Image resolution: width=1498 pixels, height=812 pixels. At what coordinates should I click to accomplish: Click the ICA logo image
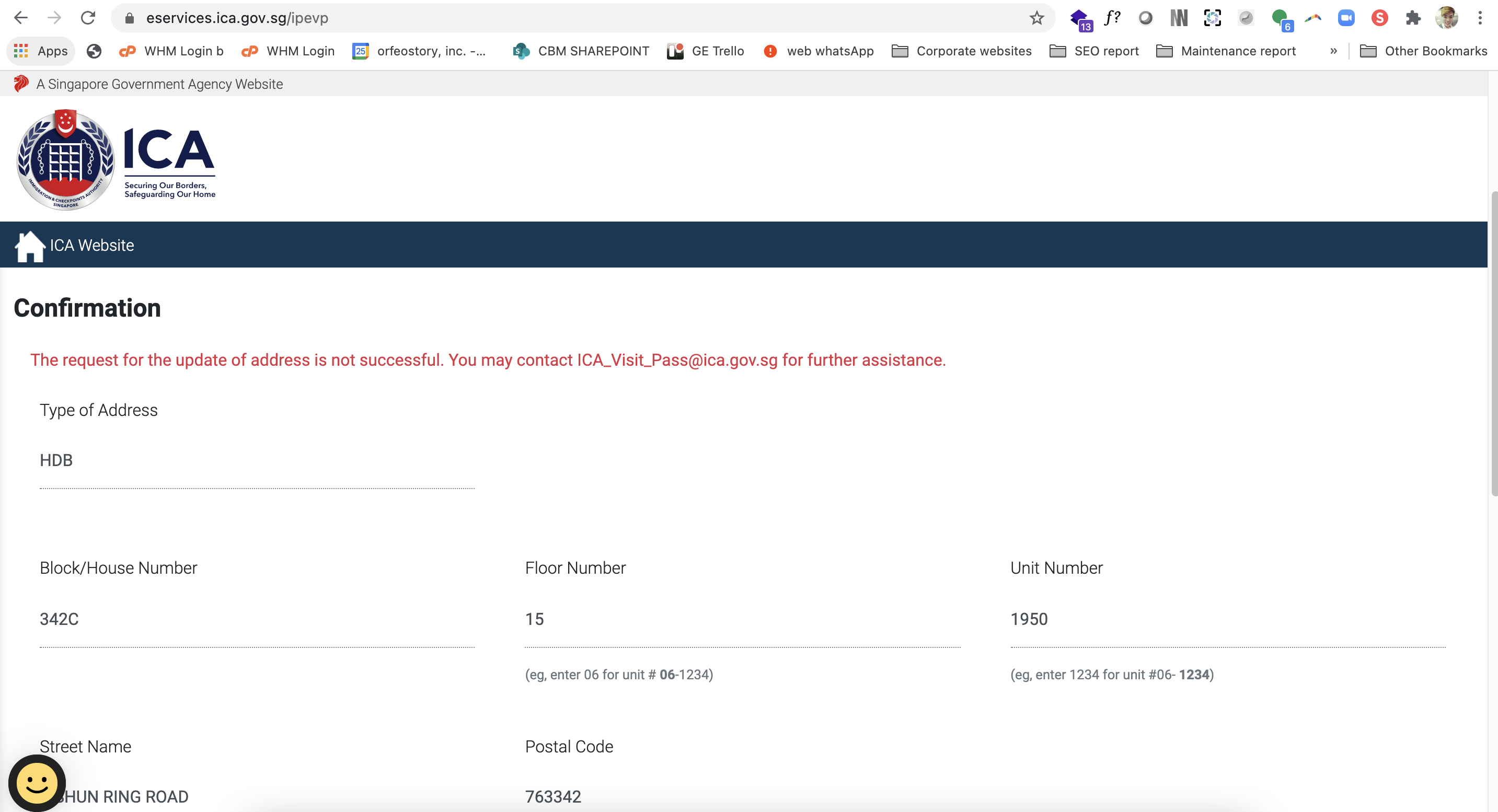tap(117, 159)
